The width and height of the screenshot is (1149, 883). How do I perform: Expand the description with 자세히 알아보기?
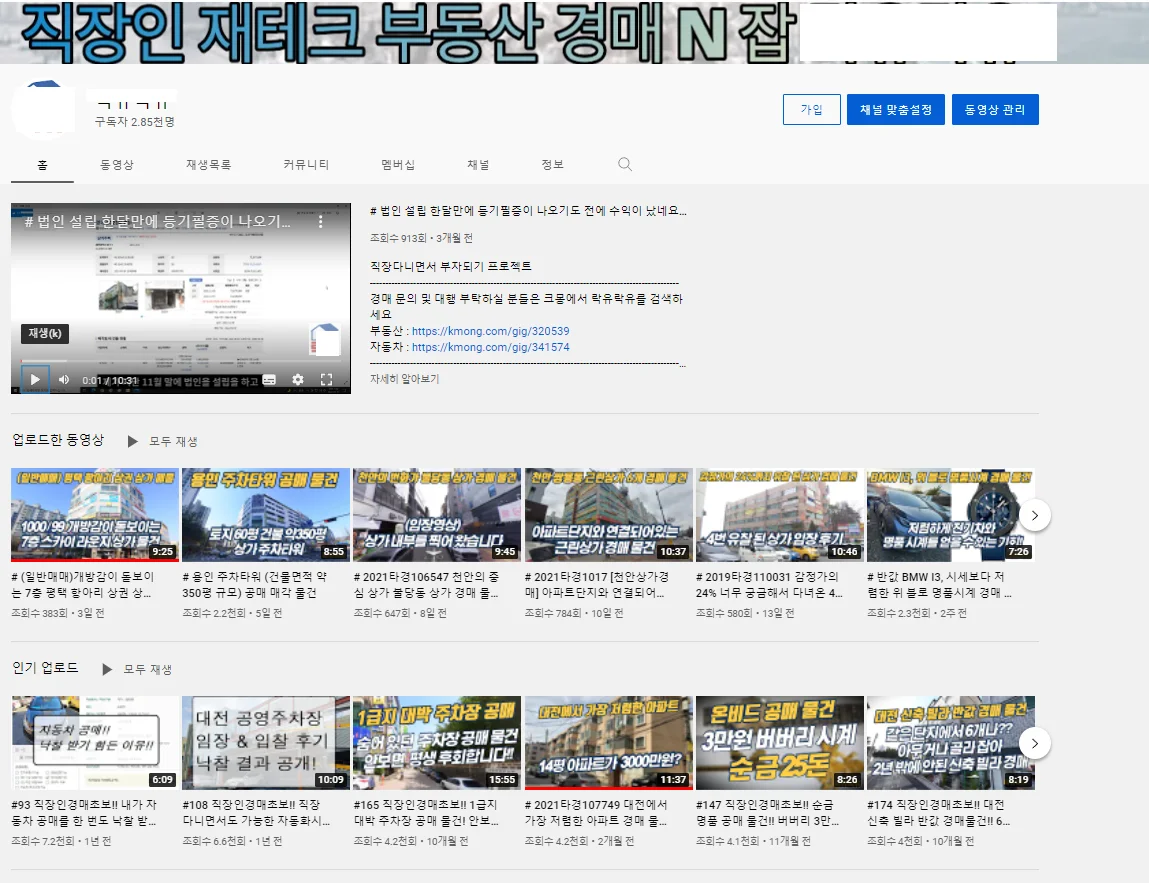(405, 378)
